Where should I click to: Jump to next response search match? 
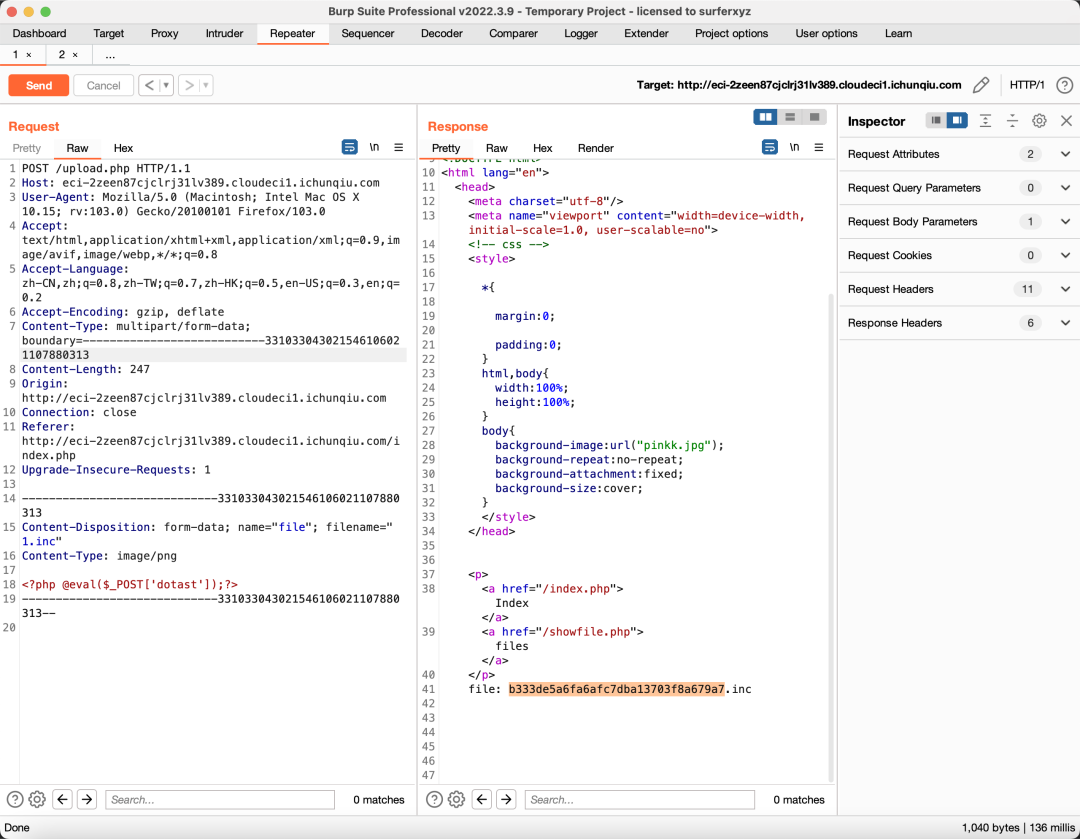pos(506,799)
